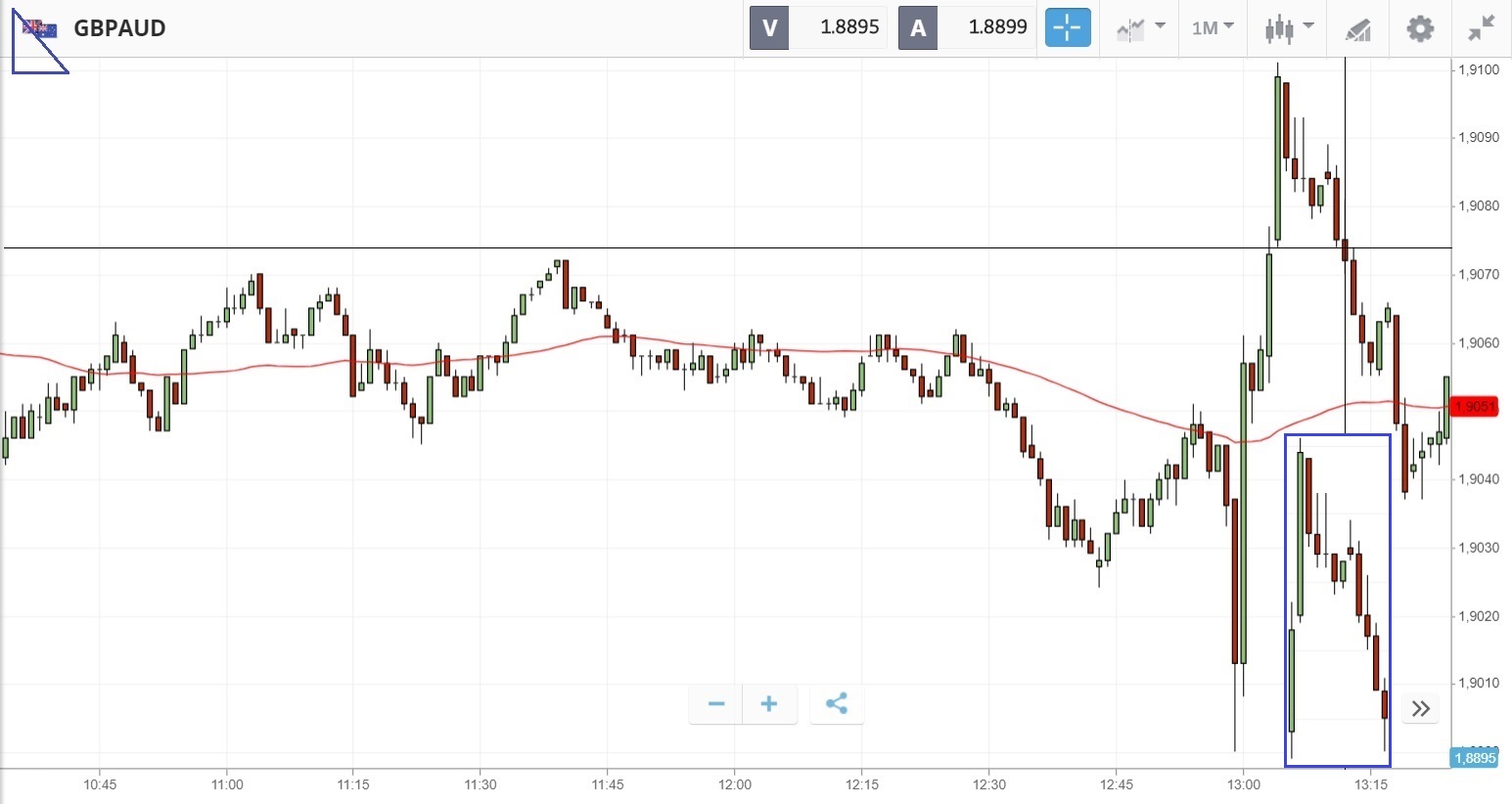Click the red 1,9051 moving average label
The image size is (1512, 804).
tap(1475, 407)
